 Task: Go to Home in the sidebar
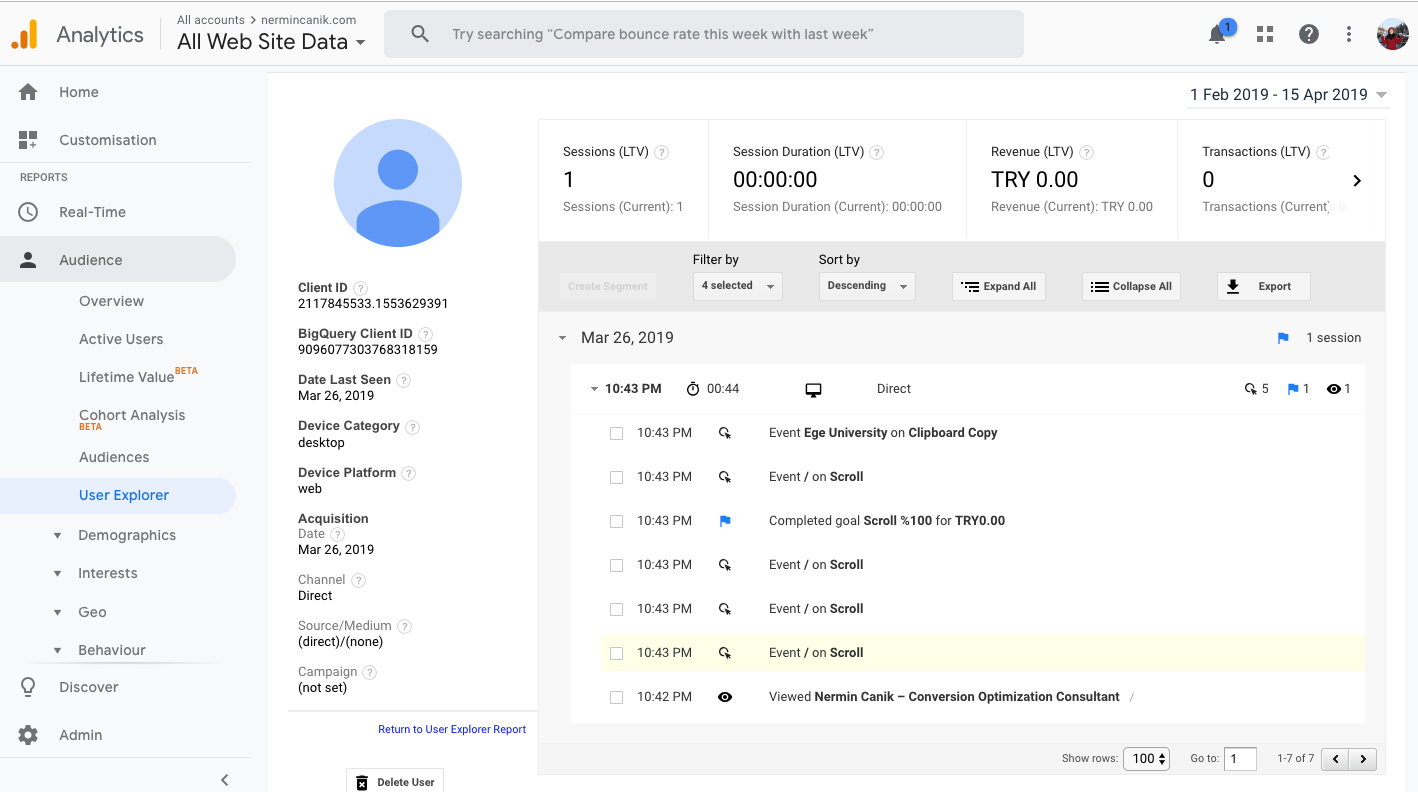[79, 92]
